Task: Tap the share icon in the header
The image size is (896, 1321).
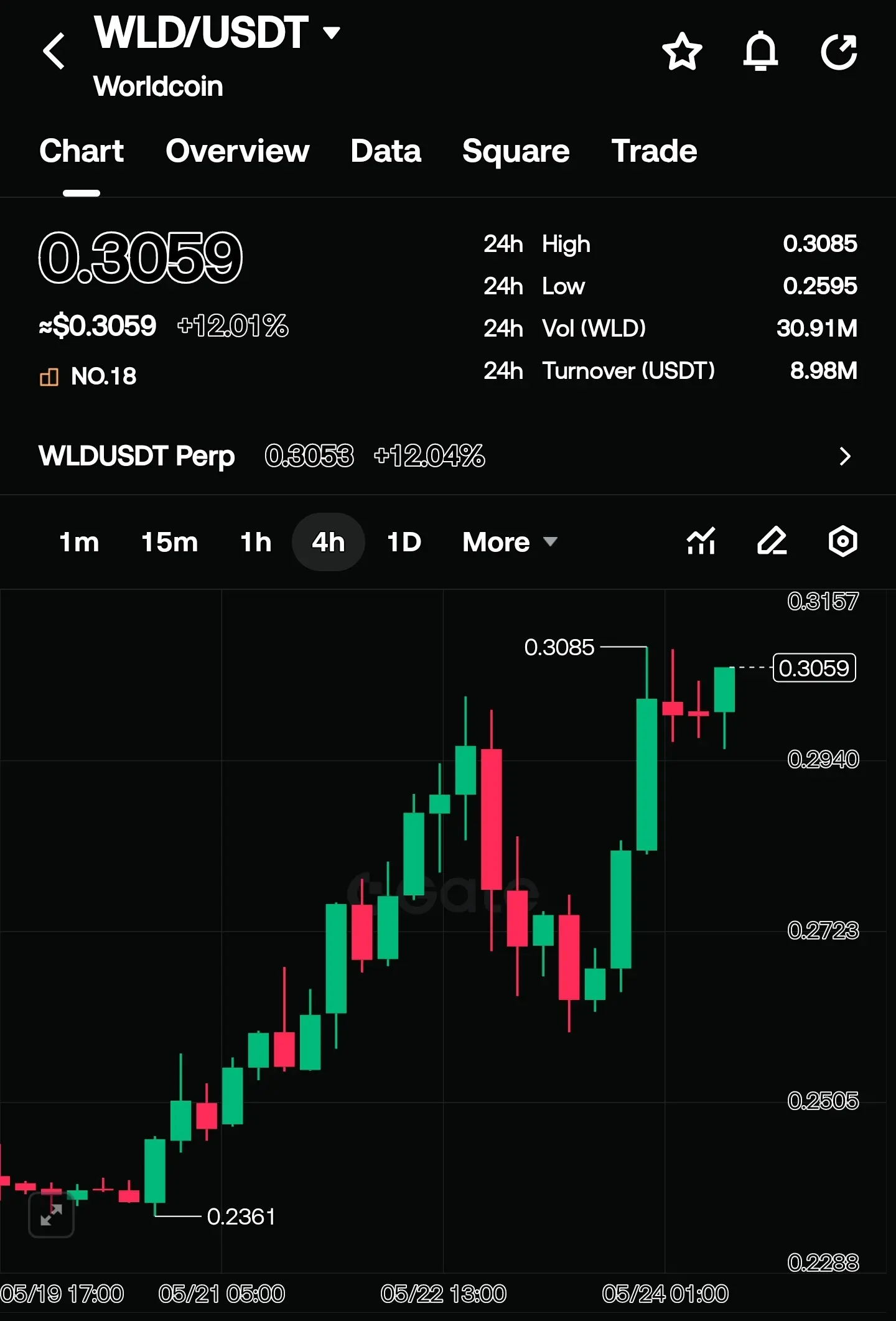Action: tap(839, 51)
